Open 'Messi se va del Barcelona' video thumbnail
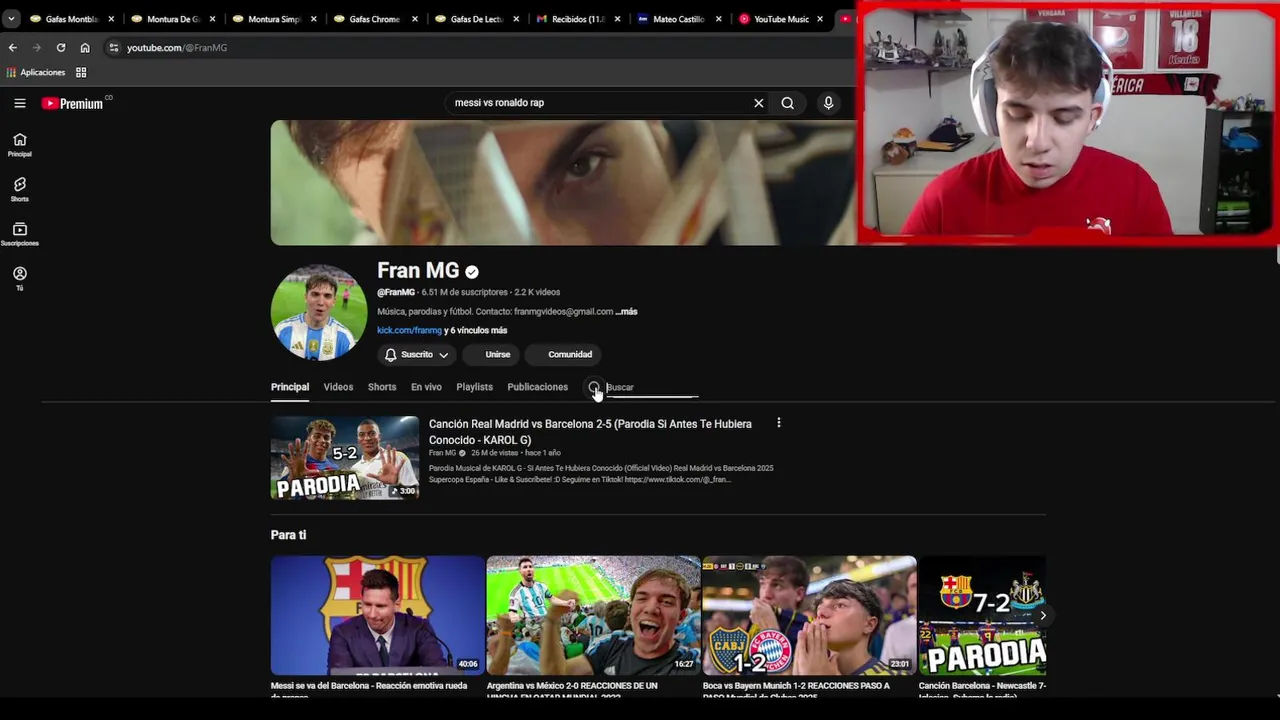This screenshot has width=1280, height=720. tap(377, 615)
